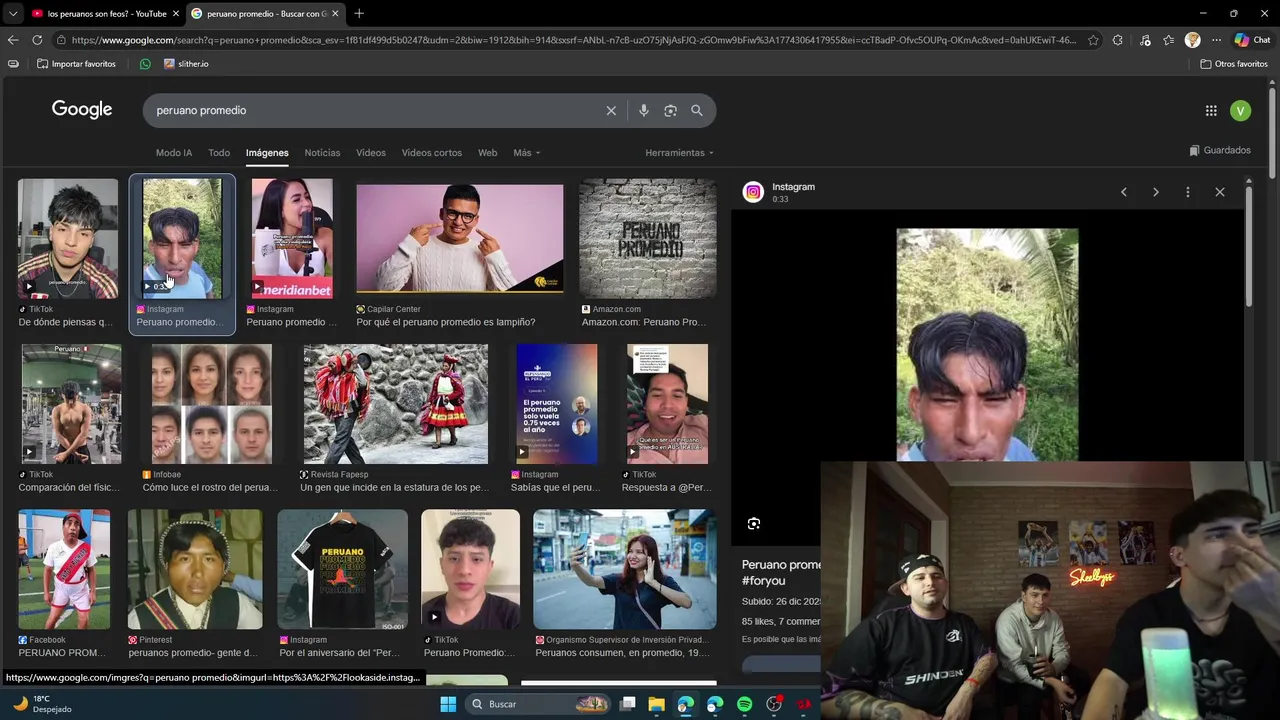Open the Edge profile avatar
This screenshot has width=1280, height=720.
pyautogui.click(x=1192, y=40)
